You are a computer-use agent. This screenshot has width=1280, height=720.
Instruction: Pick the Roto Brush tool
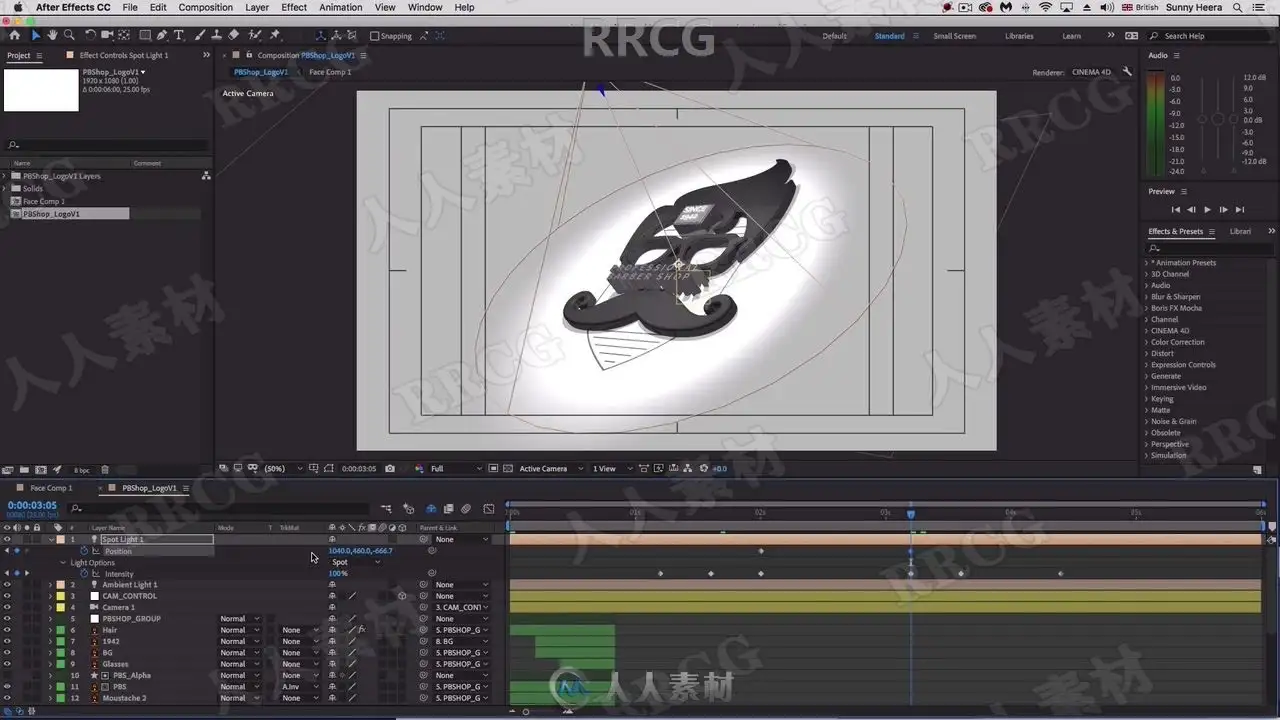(254, 36)
